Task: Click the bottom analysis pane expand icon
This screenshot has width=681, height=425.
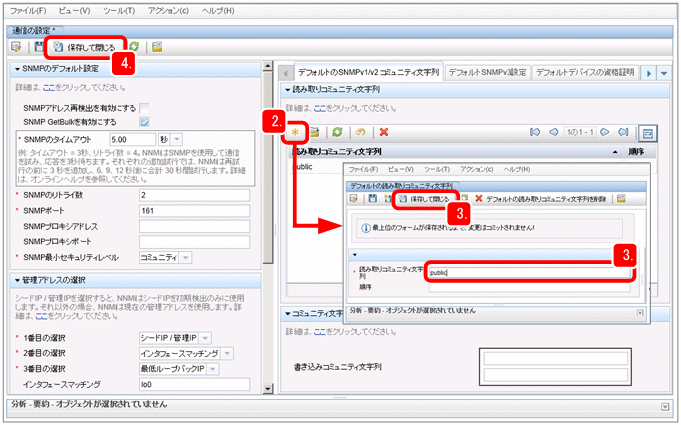Action: click(665, 407)
